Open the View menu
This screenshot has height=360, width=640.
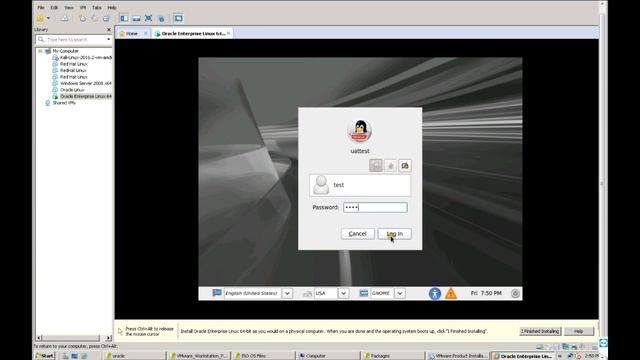tap(69, 7)
